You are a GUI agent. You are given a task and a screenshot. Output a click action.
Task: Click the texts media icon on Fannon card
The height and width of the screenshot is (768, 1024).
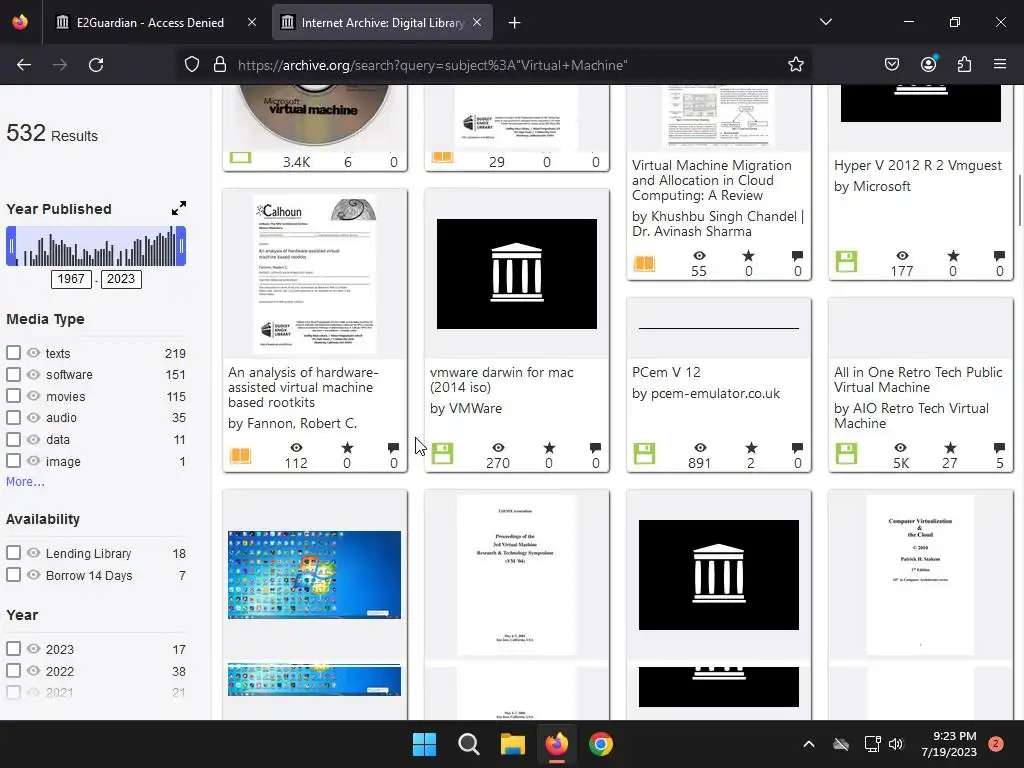coord(240,455)
